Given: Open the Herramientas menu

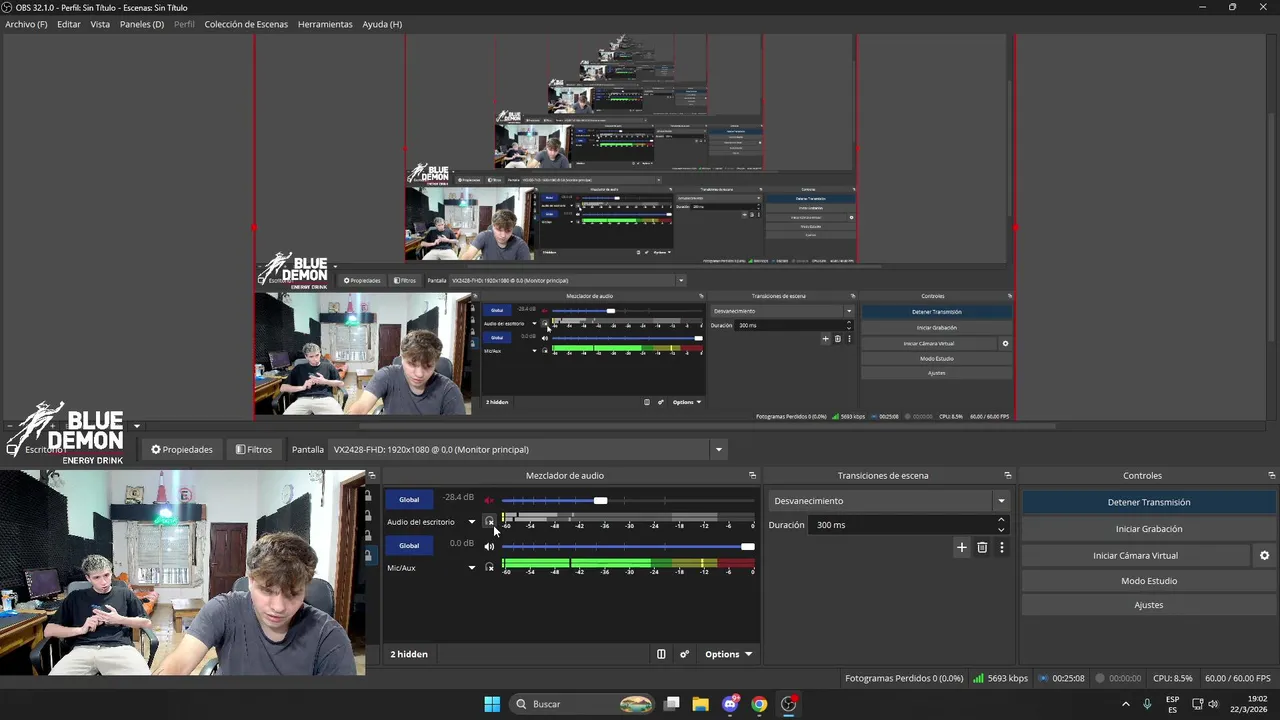Looking at the screenshot, I should coord(325,24).
